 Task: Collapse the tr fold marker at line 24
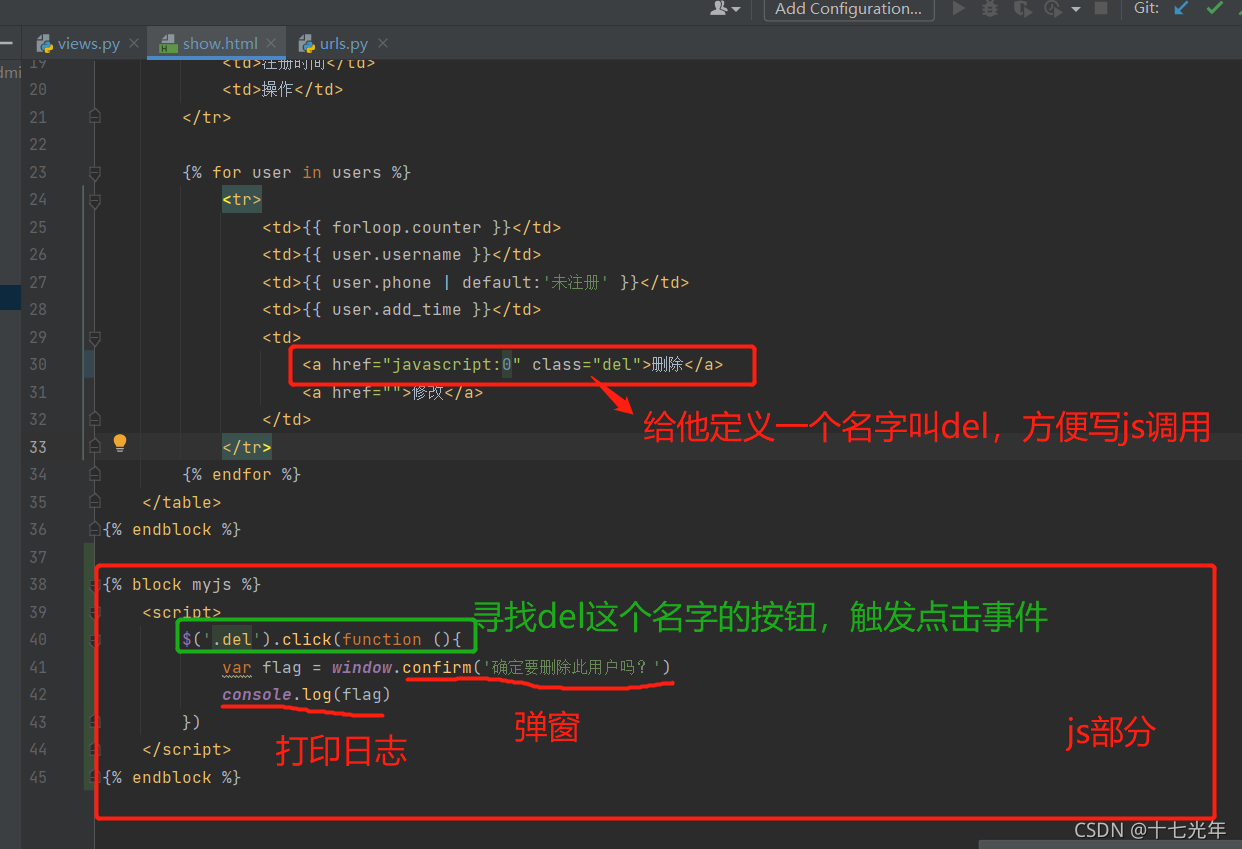[94, 200]
